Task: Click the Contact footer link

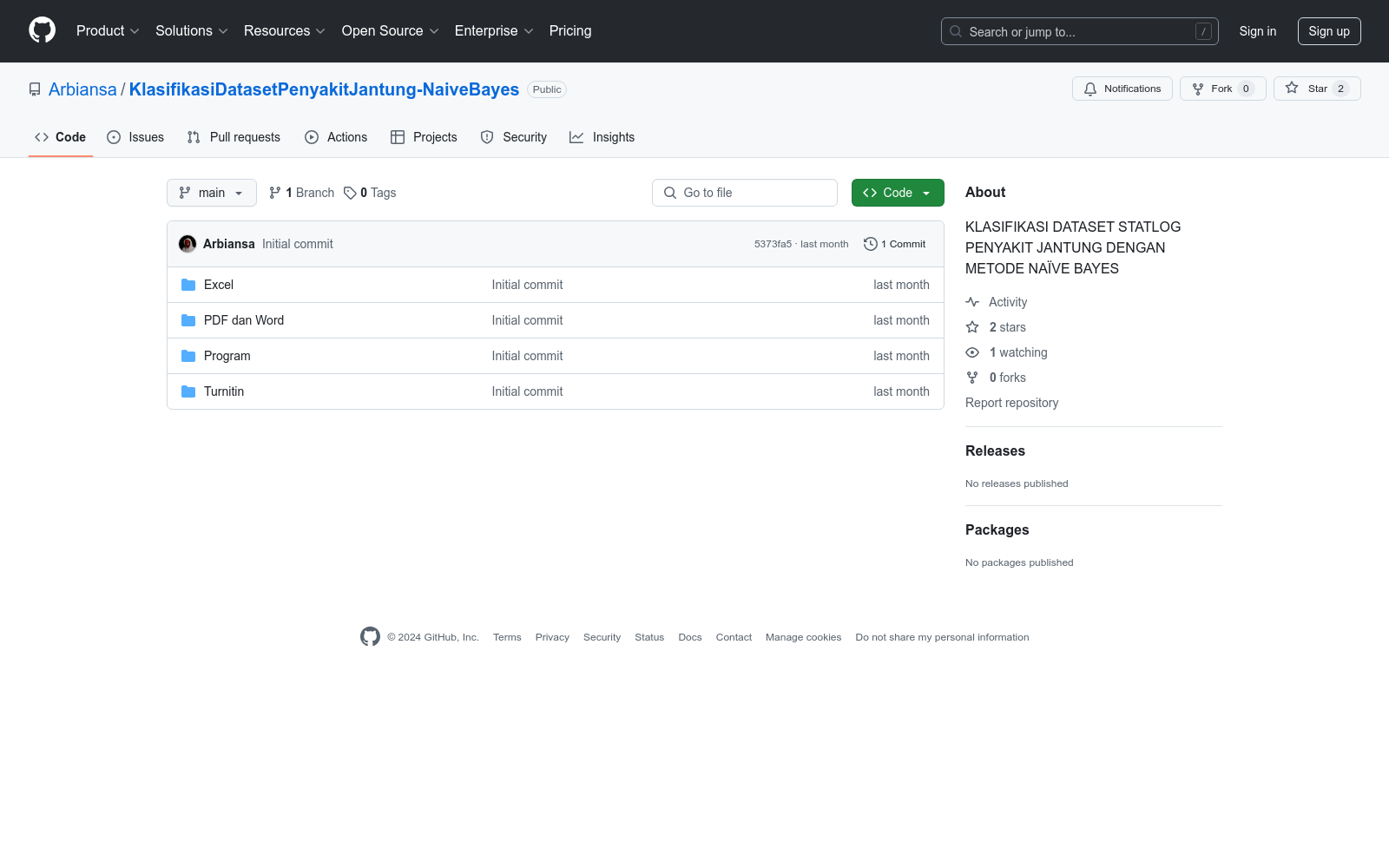Action: (734, 637)
